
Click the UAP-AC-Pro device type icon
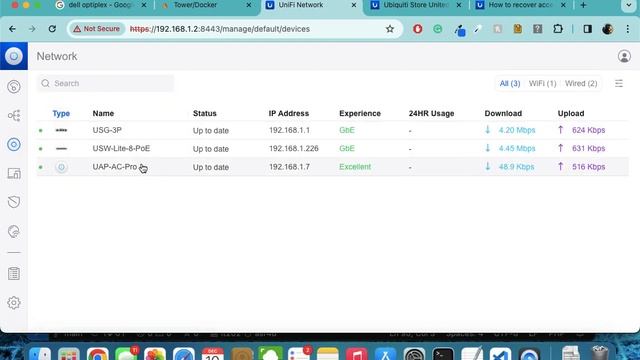61,167
